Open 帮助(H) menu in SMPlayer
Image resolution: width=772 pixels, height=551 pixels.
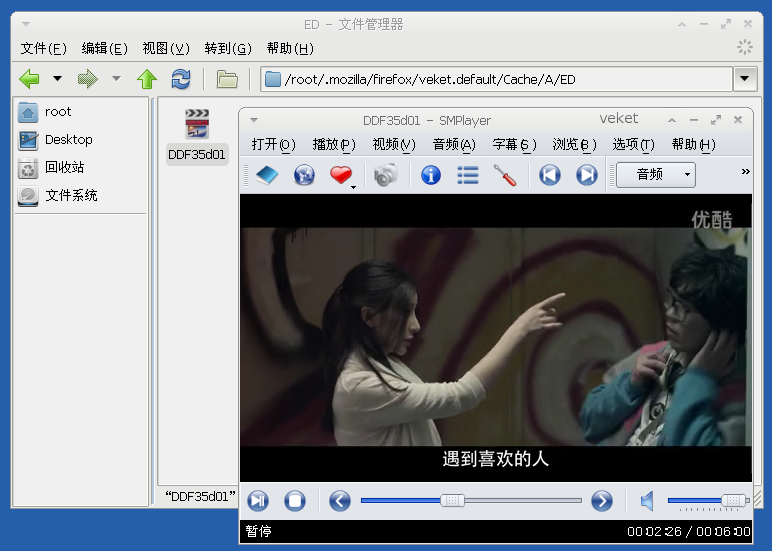694,144
